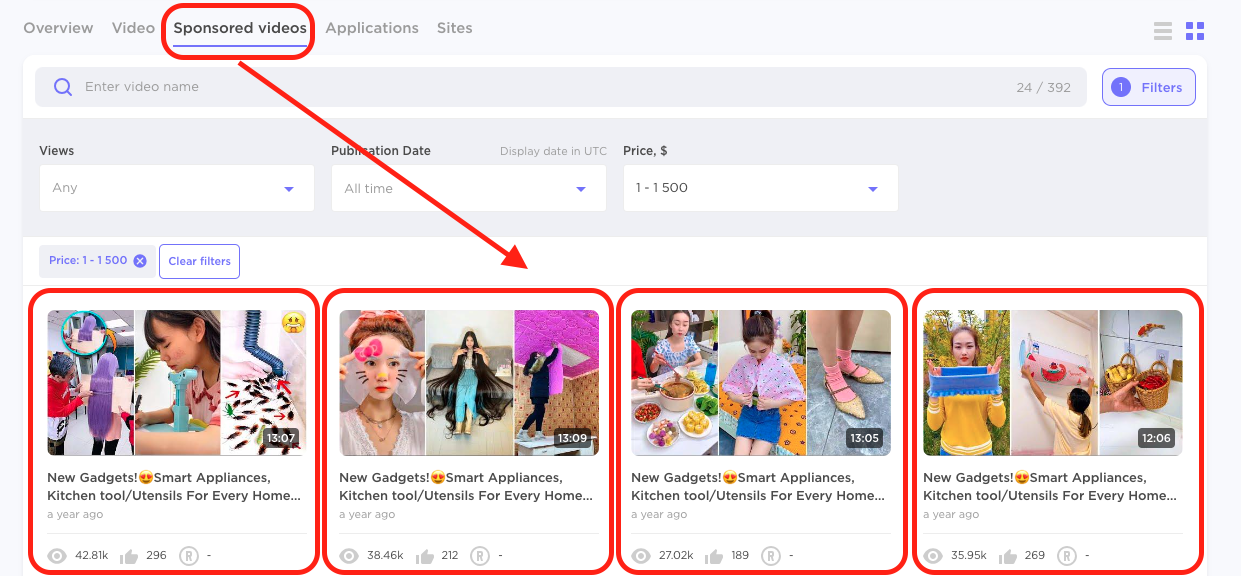
Task: Open the Price range dropdown
Action: [x=760, y=188]
